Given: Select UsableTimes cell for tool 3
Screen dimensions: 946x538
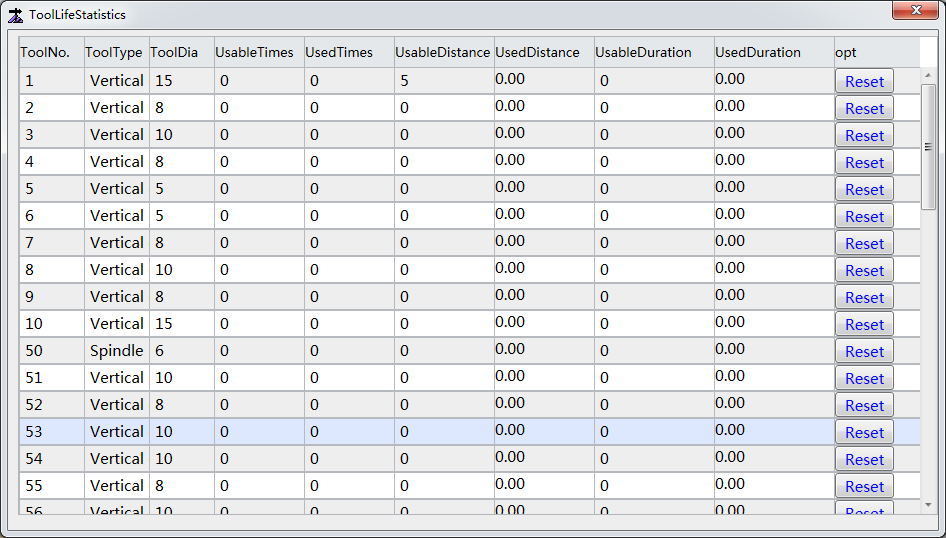Looking at the screenshot, I should click(x=259, y=134).
